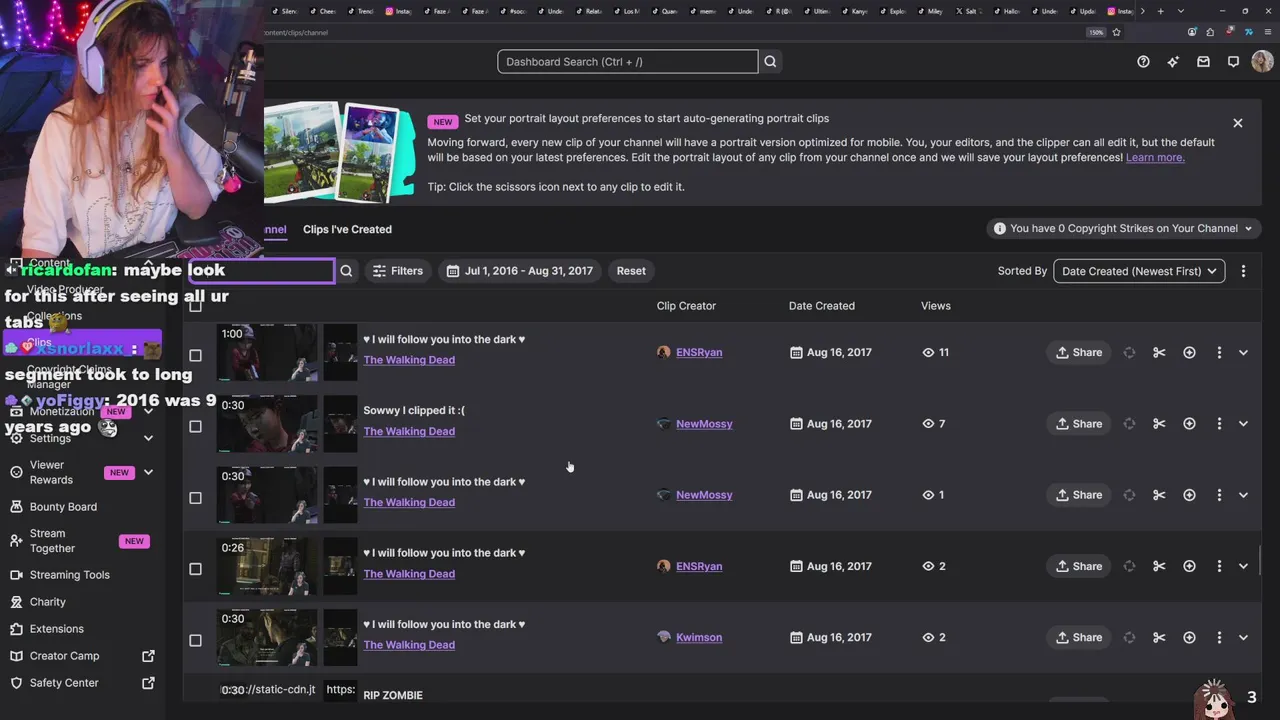Open the table options kebab menu near sort
This screenshot has height=720, width=1280.
coord(1243,271)
